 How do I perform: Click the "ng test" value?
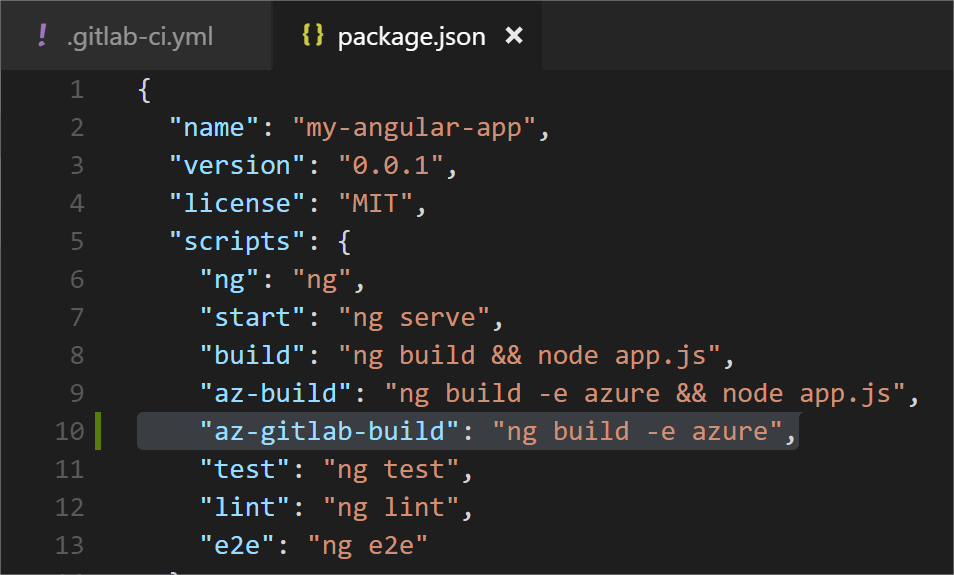tap(391, 470)
